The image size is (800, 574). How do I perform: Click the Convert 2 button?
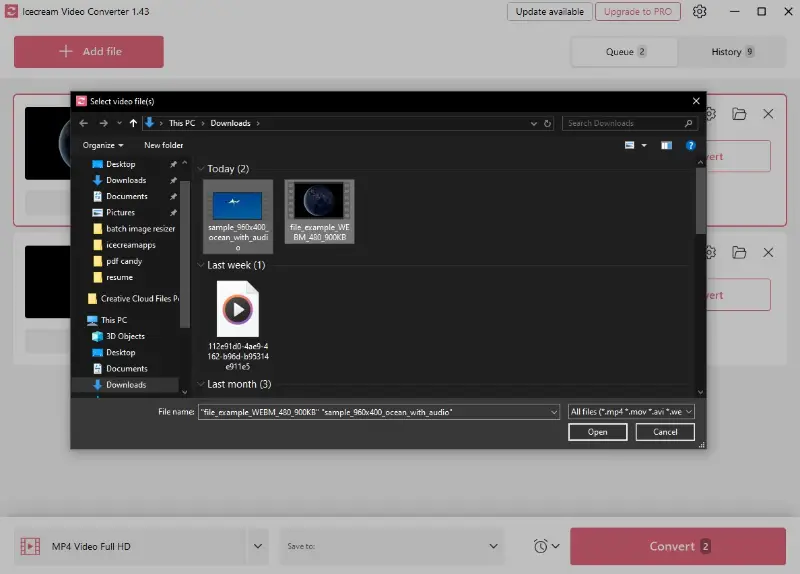click(678, 546)
